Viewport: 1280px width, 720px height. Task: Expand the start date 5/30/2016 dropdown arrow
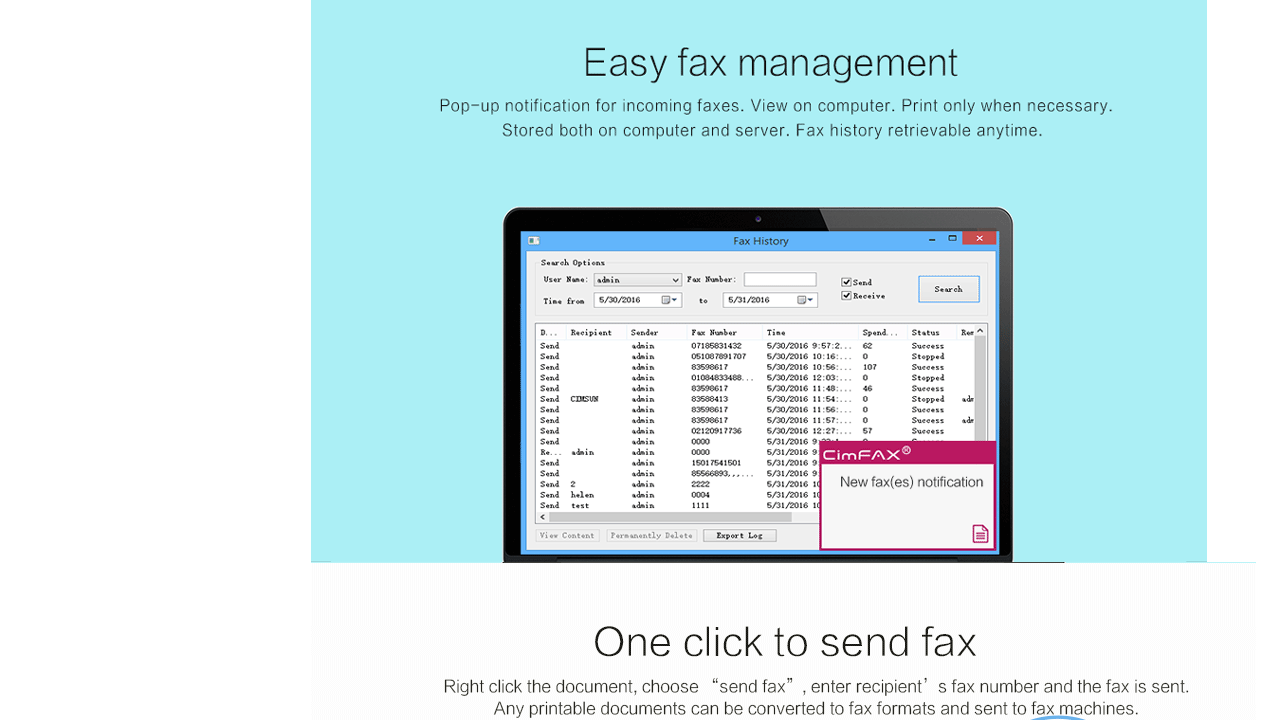tap(675, 299)
